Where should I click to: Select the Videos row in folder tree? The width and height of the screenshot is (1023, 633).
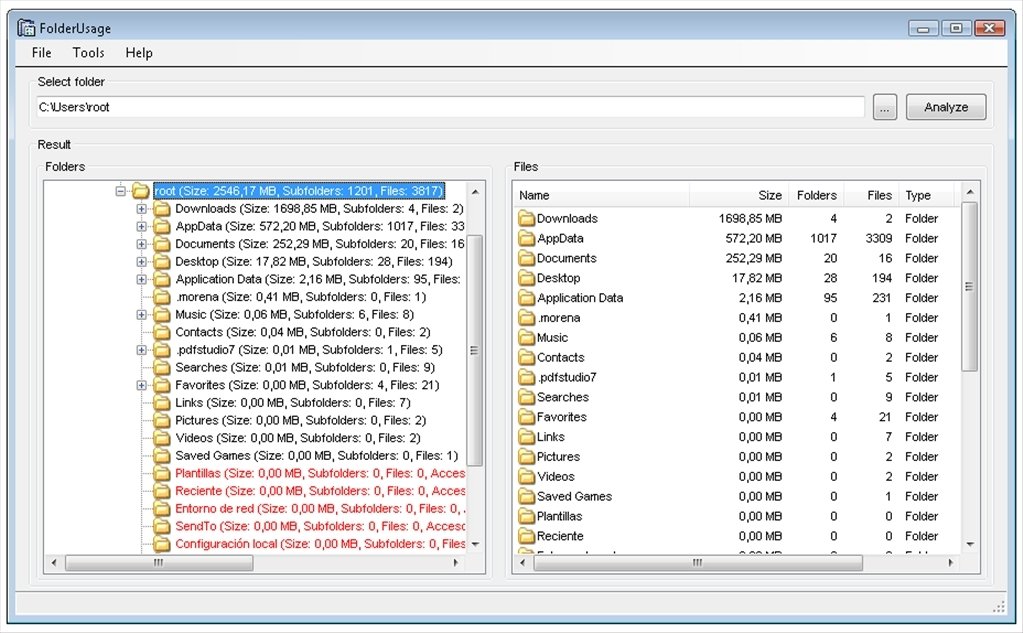pyautogui.click(x=298, y=438)
